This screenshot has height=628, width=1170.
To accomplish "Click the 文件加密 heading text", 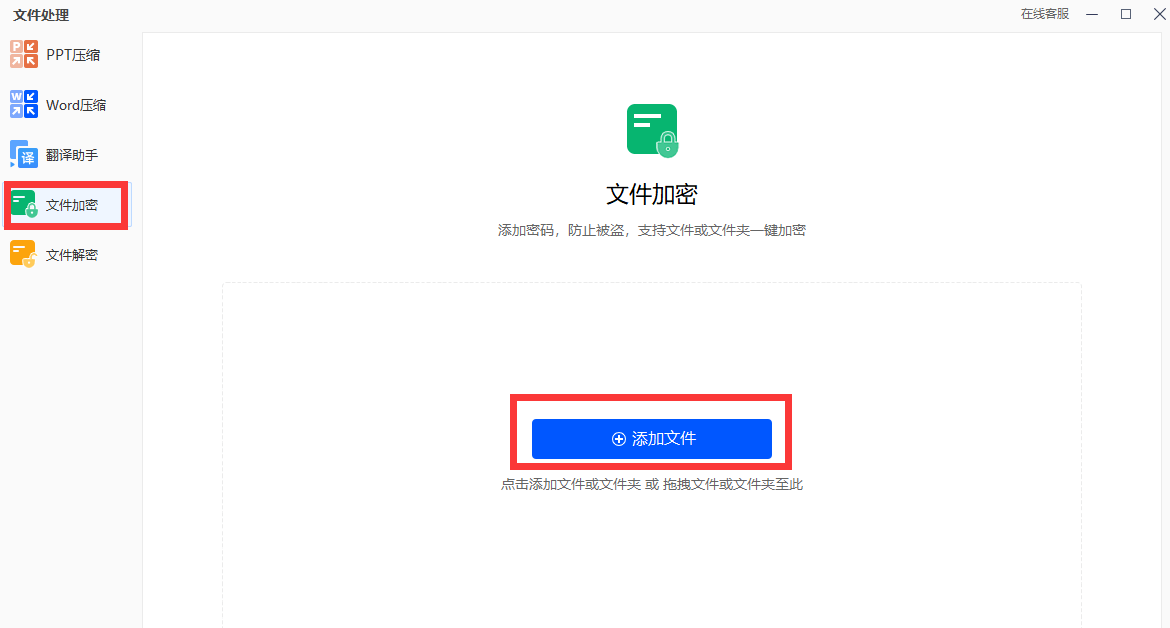I will tap(651, 195).
